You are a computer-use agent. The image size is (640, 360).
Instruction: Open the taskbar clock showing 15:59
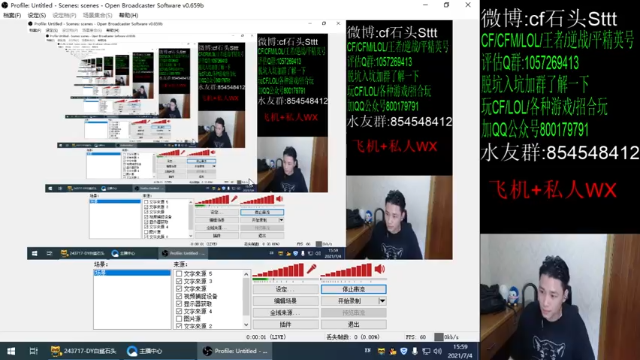click(x=460, y=351)
